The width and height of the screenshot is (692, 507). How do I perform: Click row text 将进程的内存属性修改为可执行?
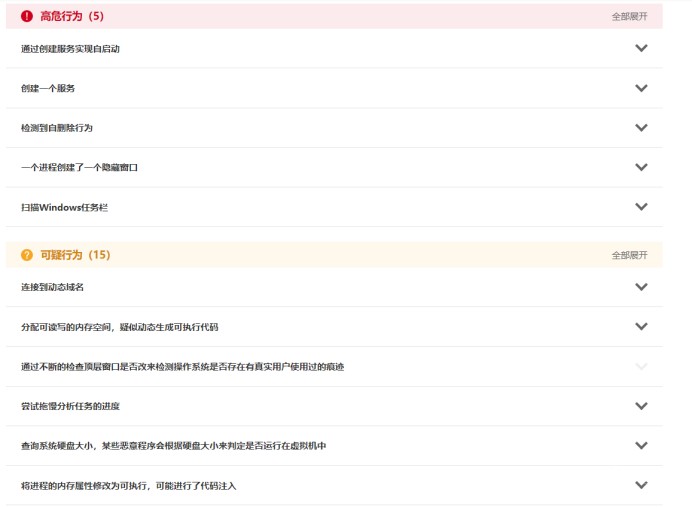128,486
